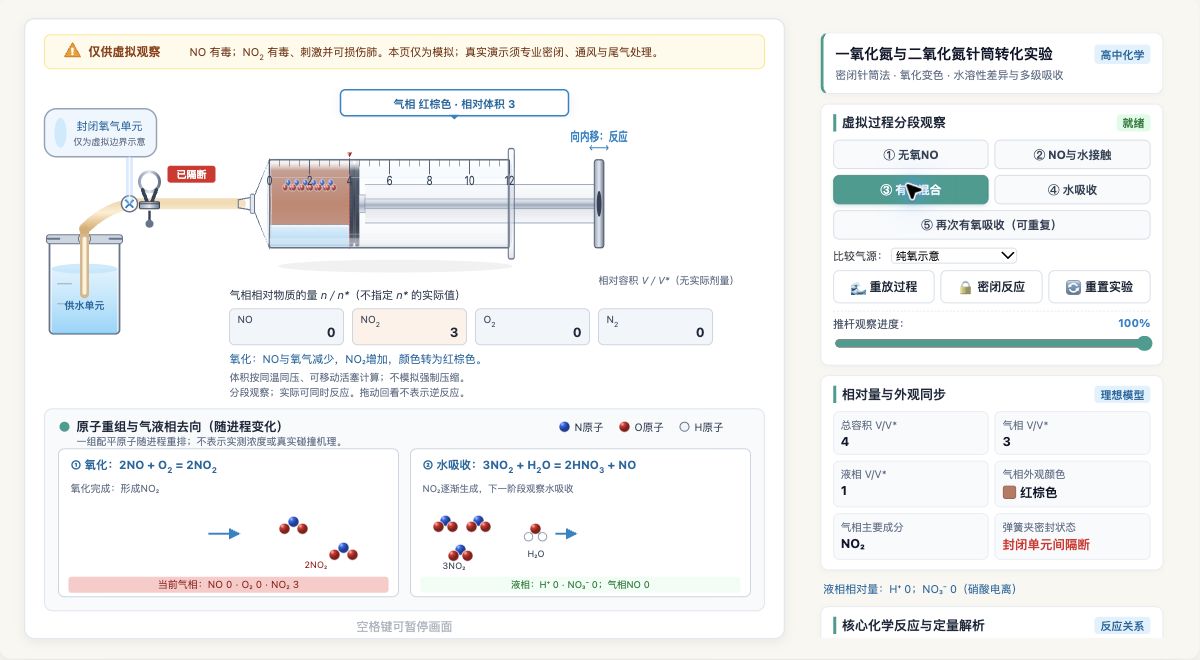Click the 2NO₂ molecule model
The width and height of the screenshot is (1200, 660).
tap(320, 540)
